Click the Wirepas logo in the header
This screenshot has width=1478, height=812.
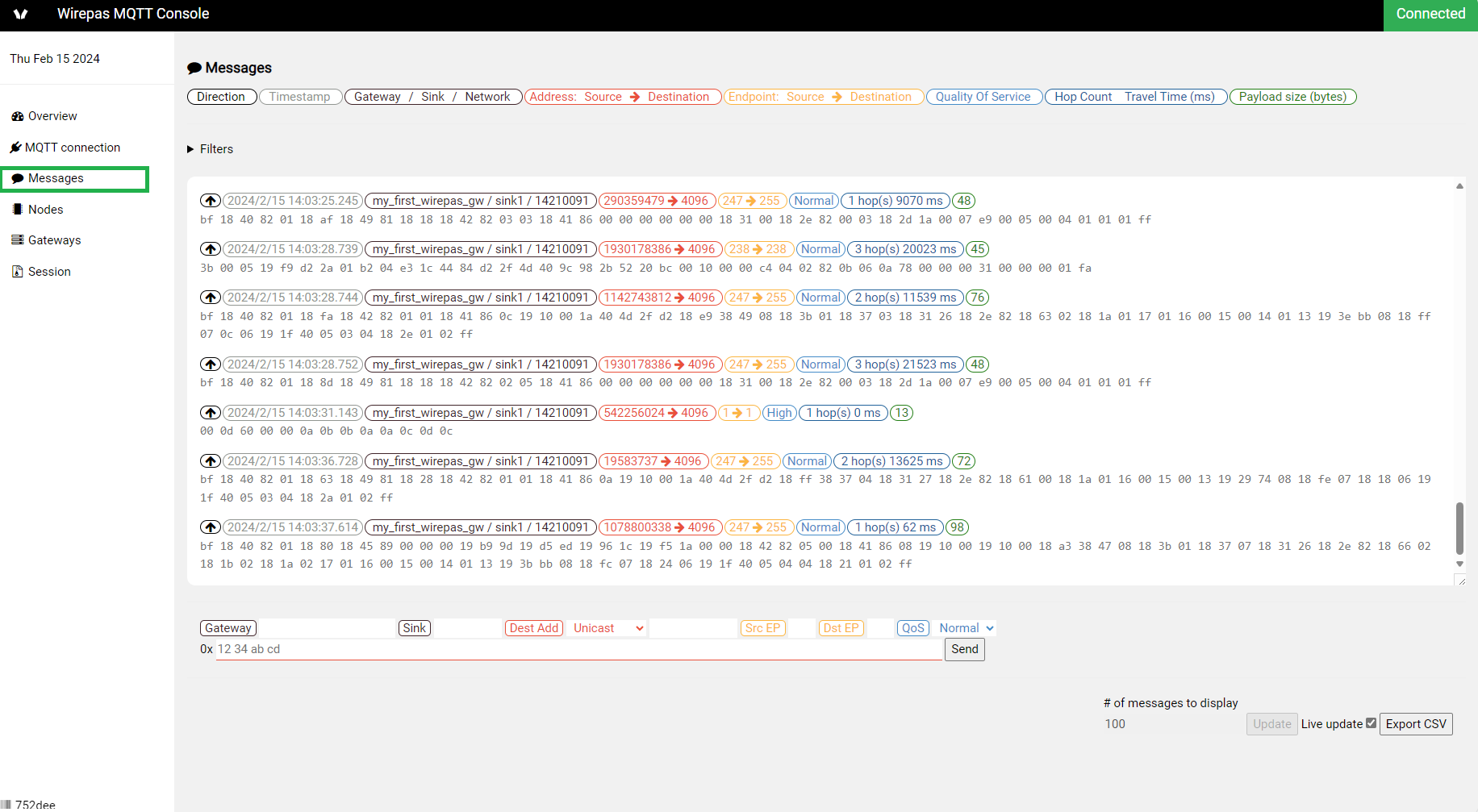tap(21, 14)
